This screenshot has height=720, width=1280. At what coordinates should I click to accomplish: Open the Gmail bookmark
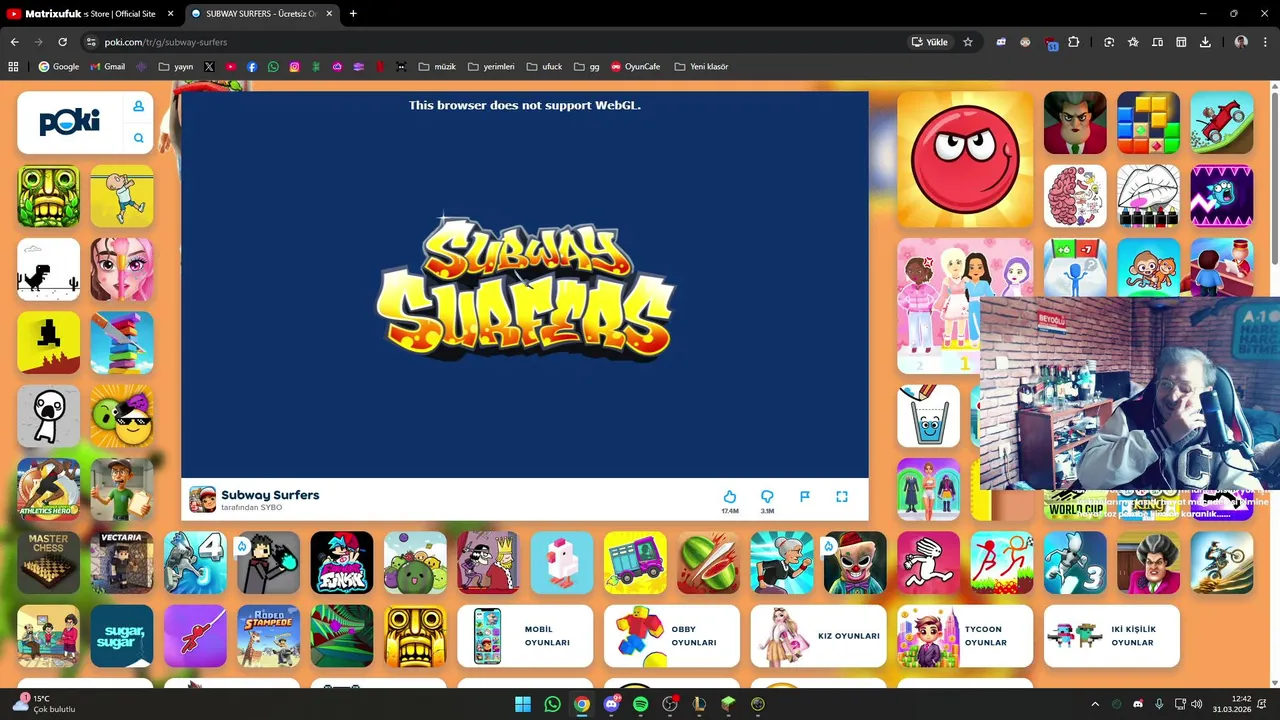point(108,67)
